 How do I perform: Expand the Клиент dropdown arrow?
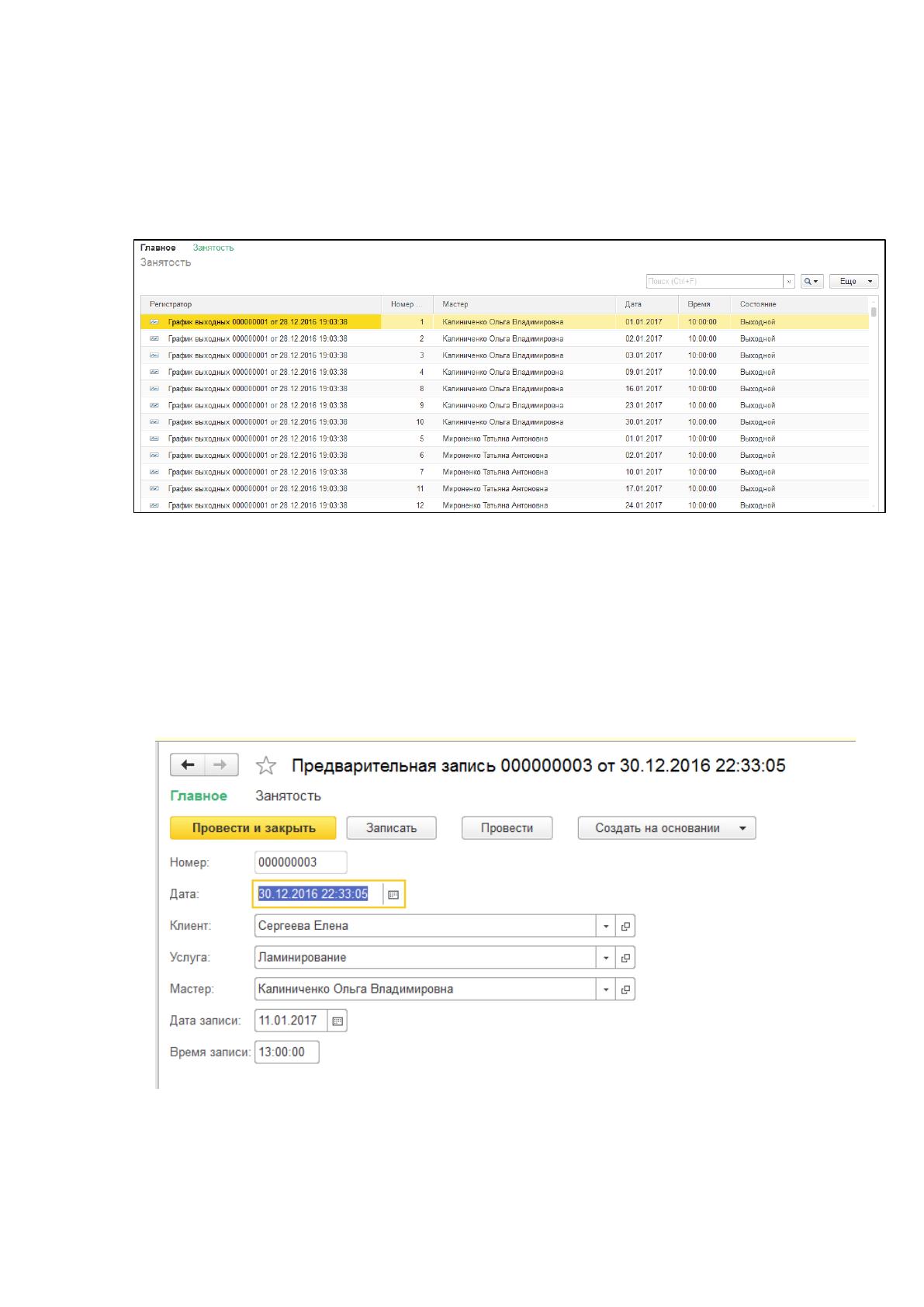[606, 926]
